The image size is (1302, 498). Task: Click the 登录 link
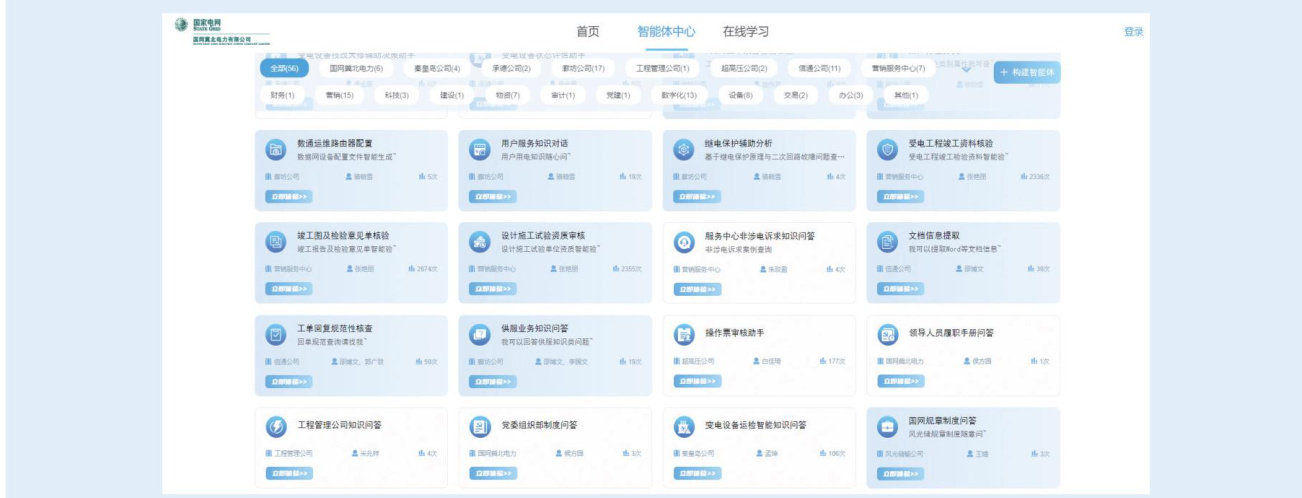tap(1133, 32)
